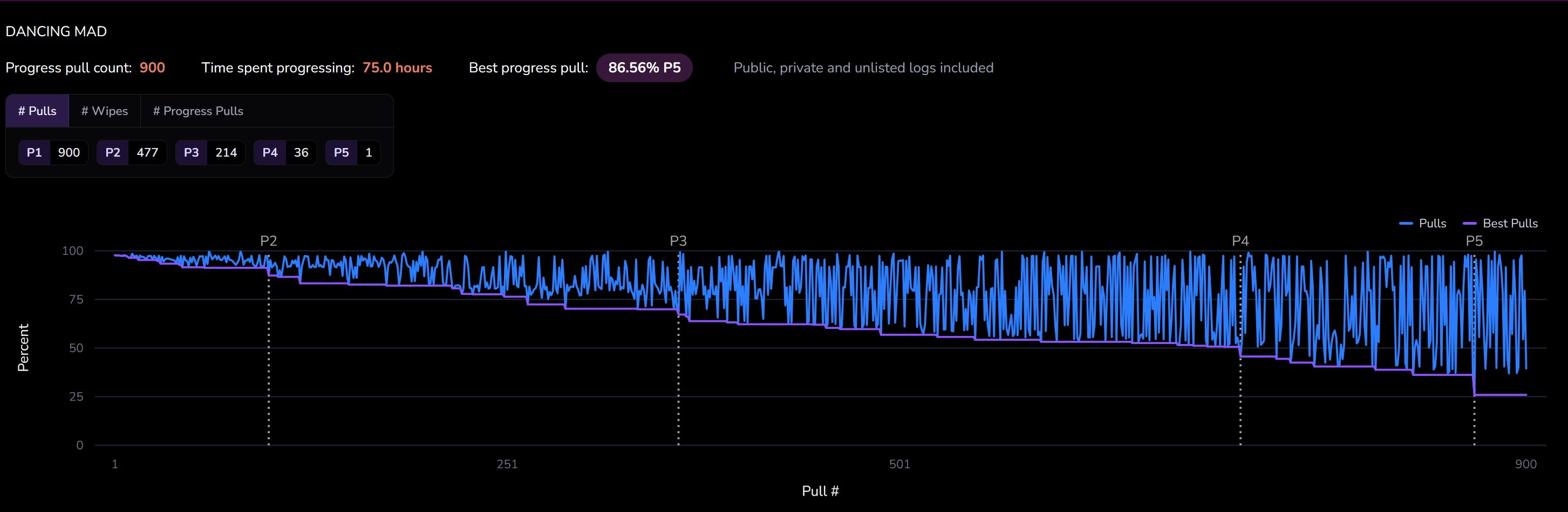Viewport: 1568px width, 512px height.
Task: Click the 86.56% P5 best pull badge
Action: (x=645, y=68)
